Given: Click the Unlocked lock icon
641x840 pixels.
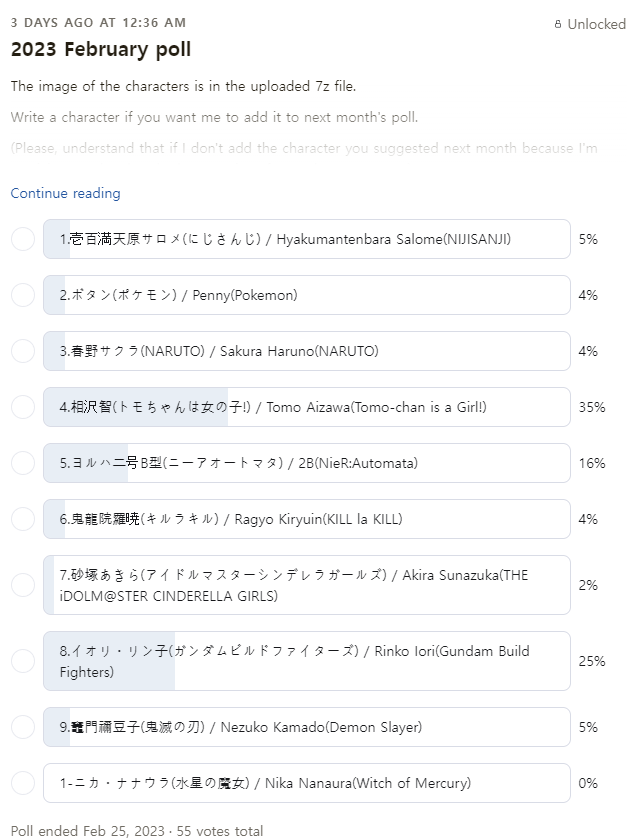Looking at the screenshot, I should coord(558,24).
